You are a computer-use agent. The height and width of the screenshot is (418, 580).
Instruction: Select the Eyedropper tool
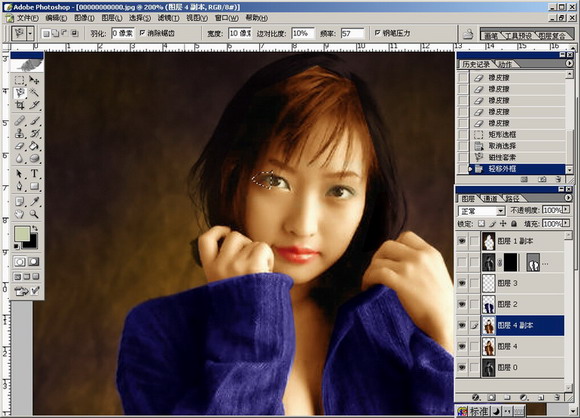34,201
